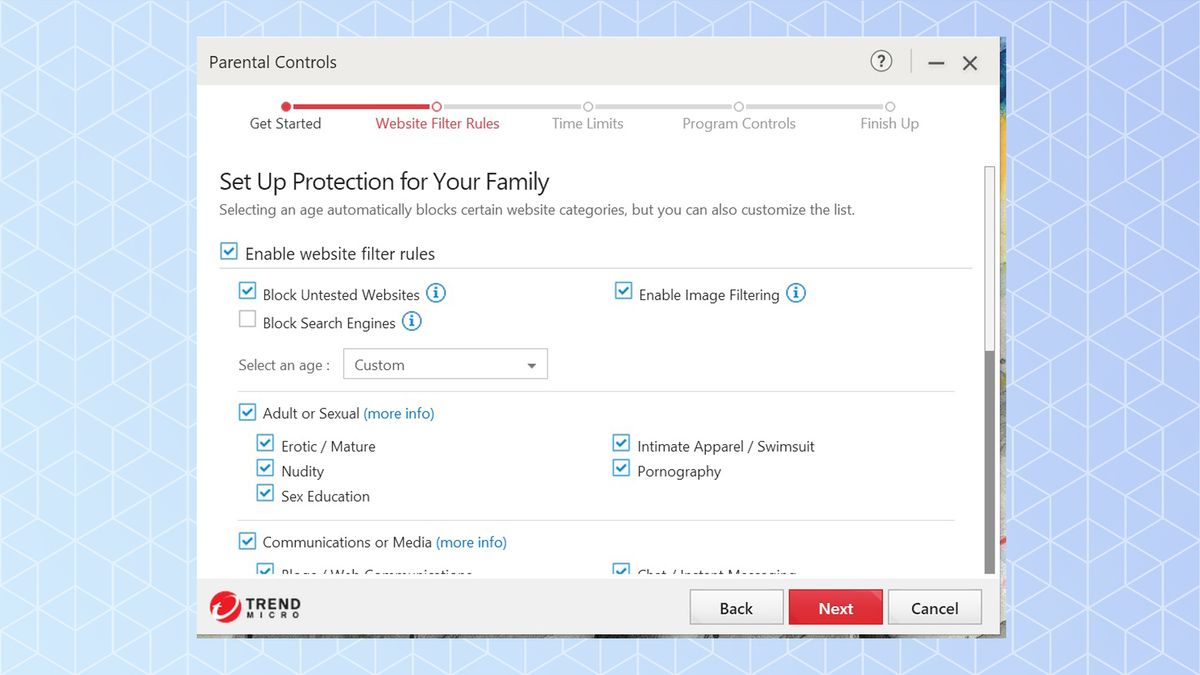
Task: Expand the Communications or Media section
Action: click(247, 541)
